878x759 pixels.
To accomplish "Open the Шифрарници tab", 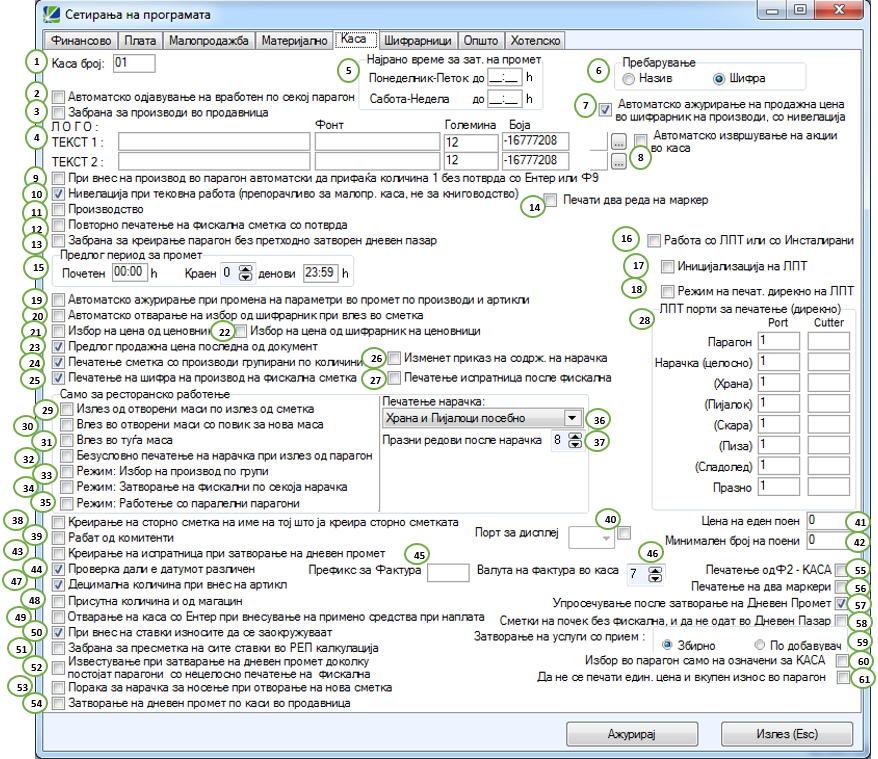I will click(x=418, y=40).
